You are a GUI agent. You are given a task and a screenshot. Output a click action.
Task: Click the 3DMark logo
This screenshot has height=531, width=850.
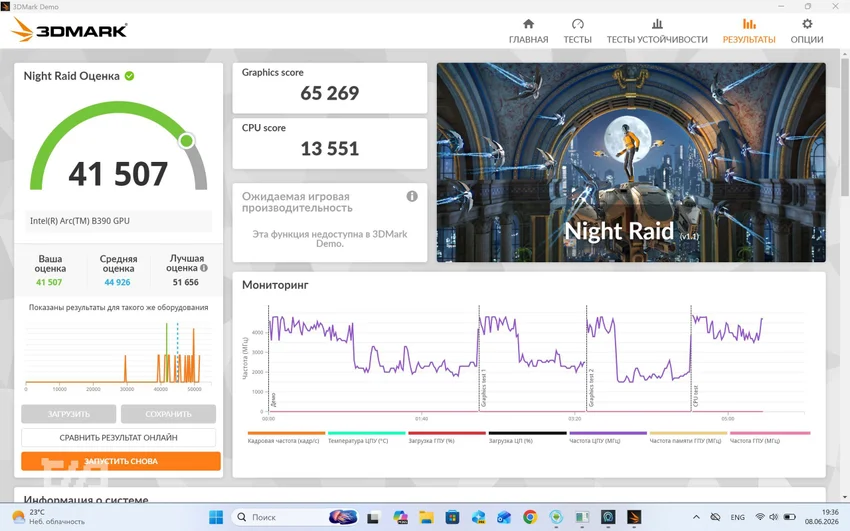point(69,30)
